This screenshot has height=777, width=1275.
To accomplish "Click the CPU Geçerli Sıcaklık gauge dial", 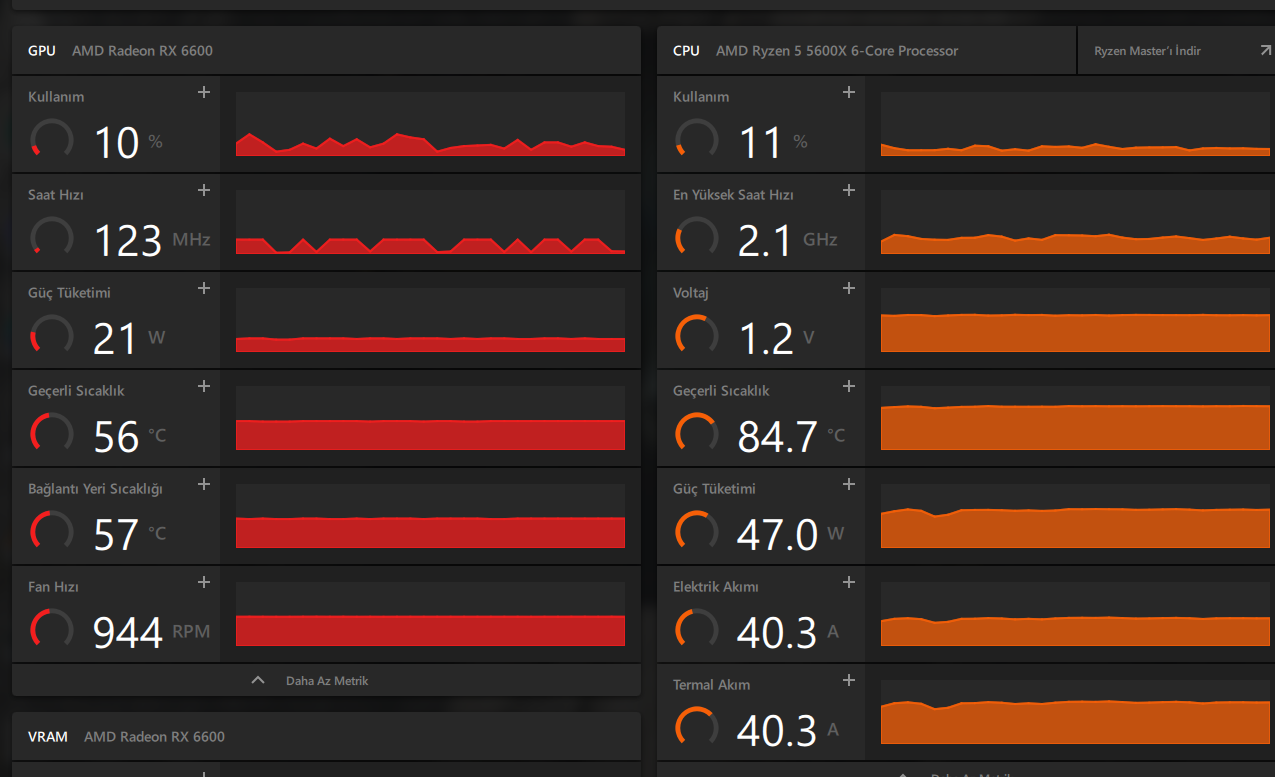I will coord(696,433).
